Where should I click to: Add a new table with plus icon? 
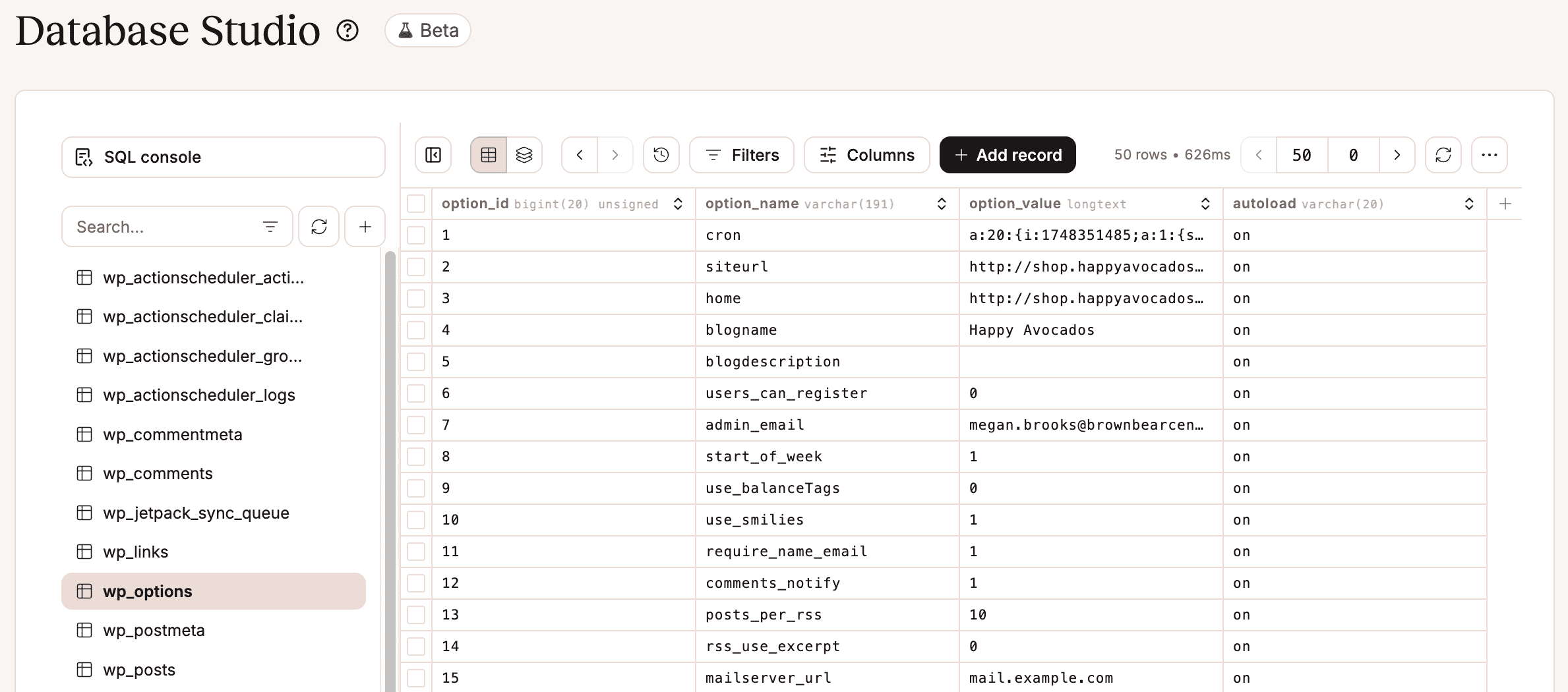coord(365,227)
